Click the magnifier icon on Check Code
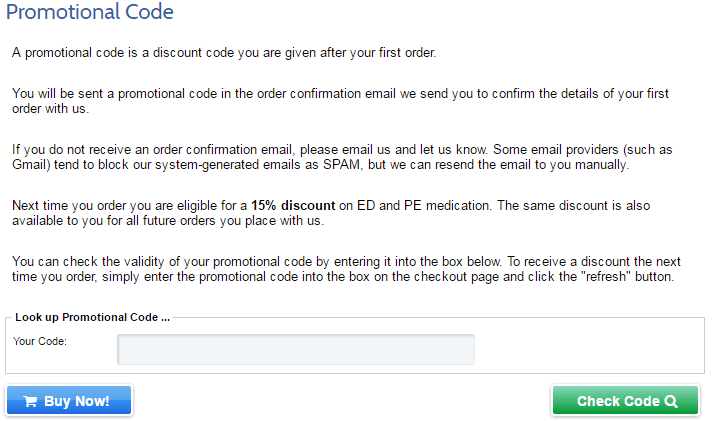 tap(671, 402)
